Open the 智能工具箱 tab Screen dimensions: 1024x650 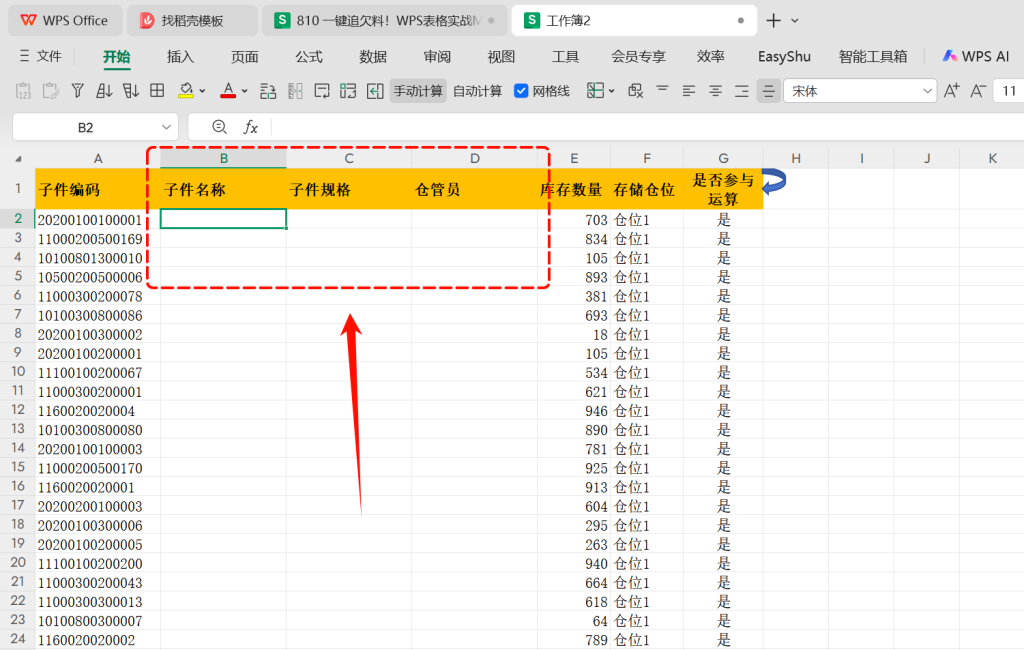(872, 57)
